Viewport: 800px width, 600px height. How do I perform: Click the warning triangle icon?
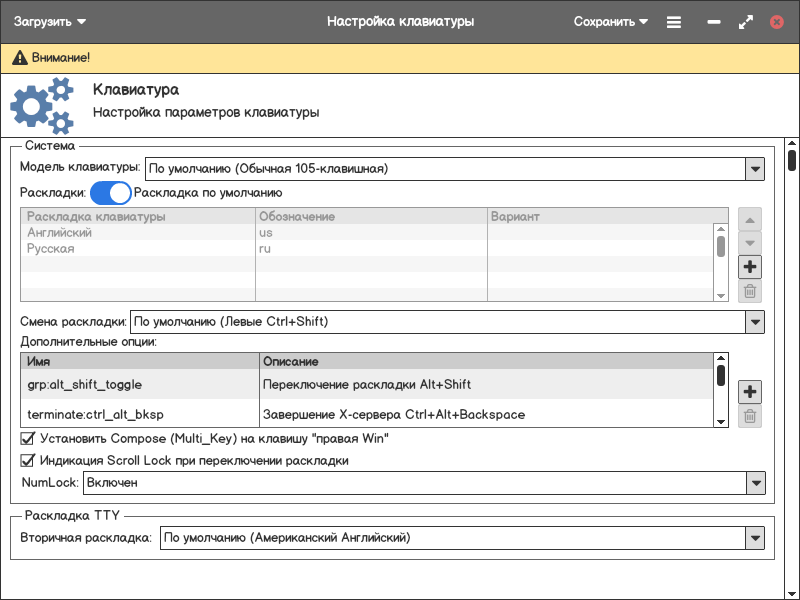[x=19, y=58]
